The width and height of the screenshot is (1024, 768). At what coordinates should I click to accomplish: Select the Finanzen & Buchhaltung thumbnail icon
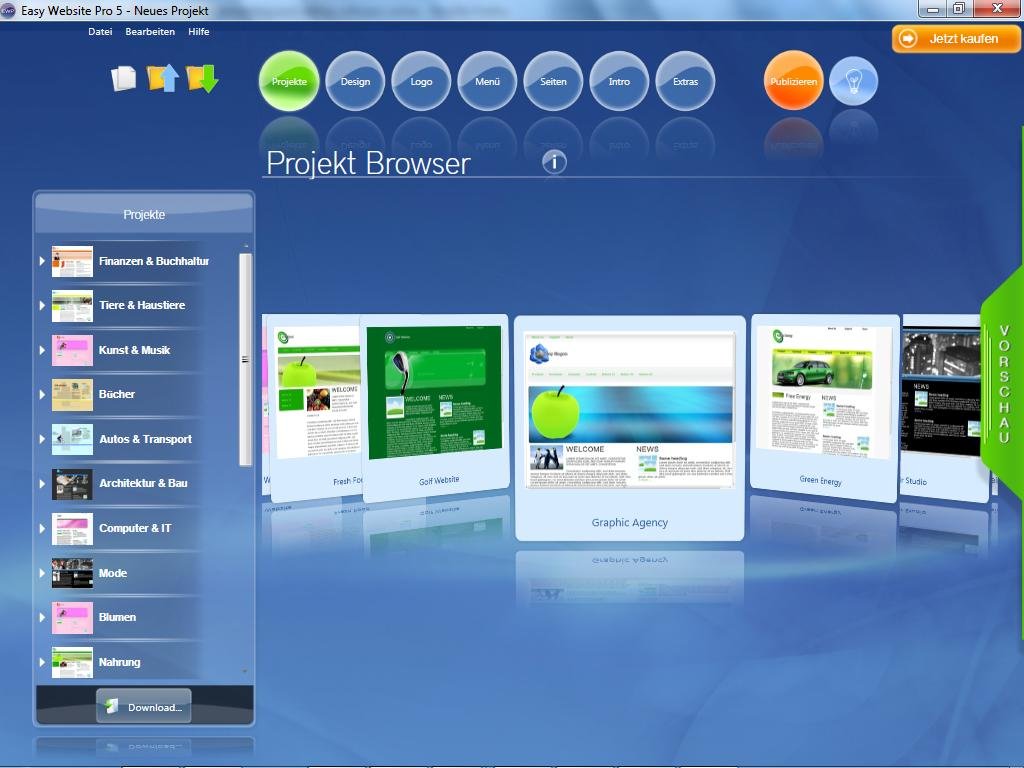tap(72, 261)
